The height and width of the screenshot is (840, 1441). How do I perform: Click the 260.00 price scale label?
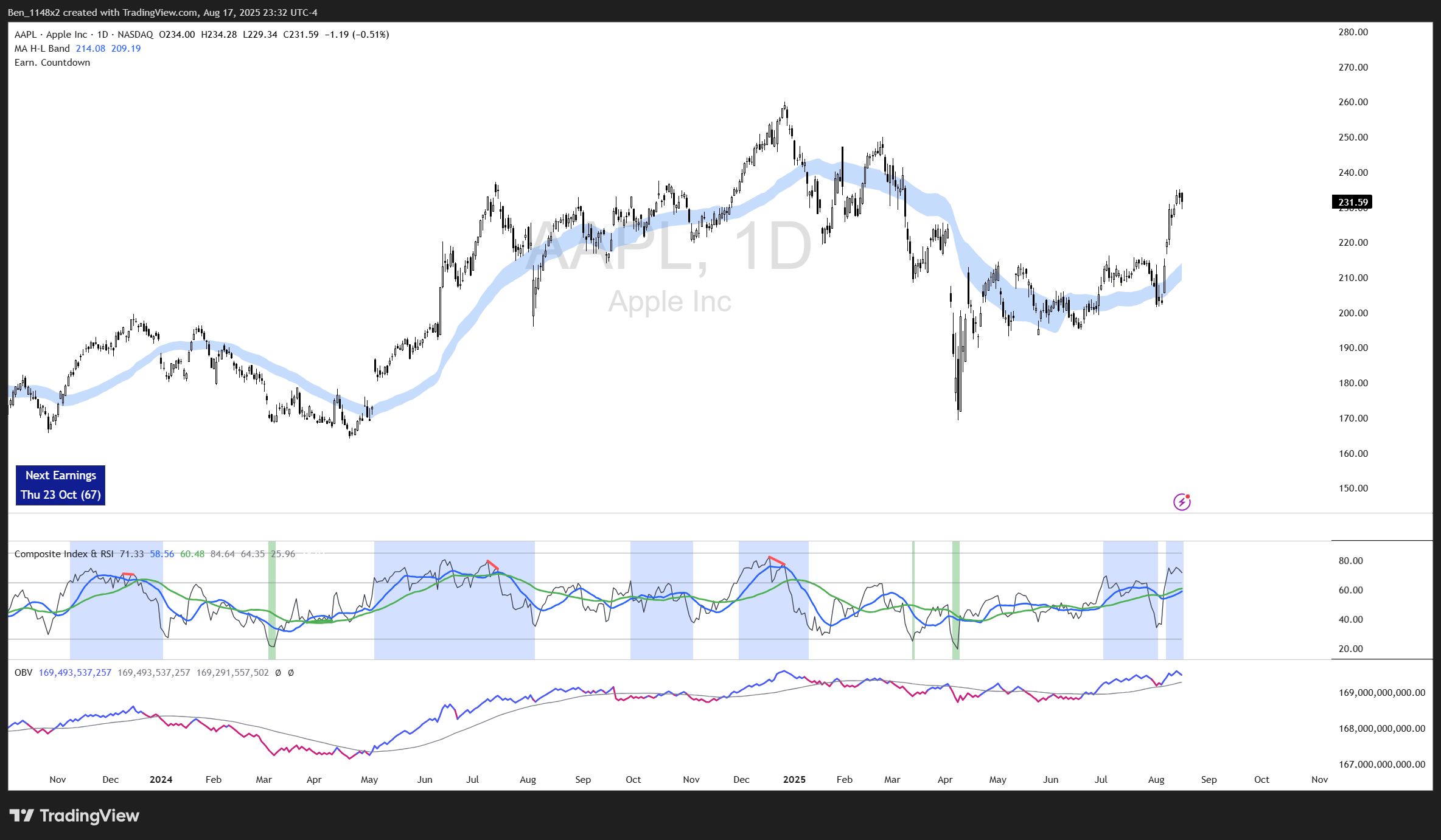coord(1353,102)
